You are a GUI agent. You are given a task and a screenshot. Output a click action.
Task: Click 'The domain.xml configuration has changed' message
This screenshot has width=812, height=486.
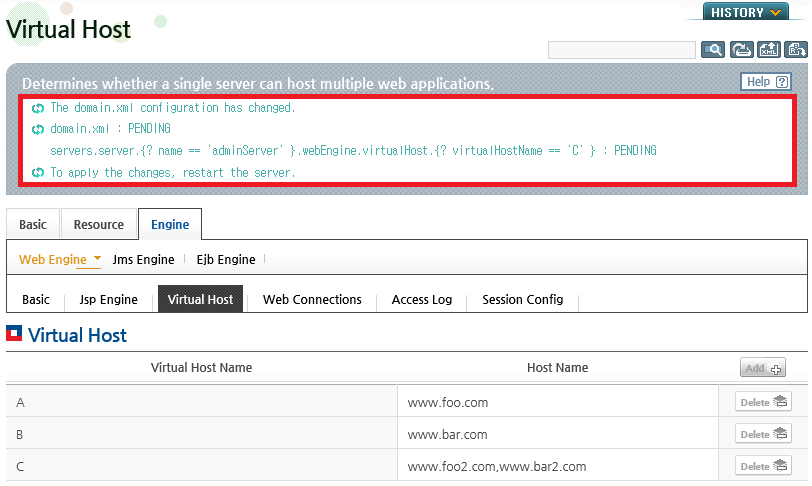click(173, 108)
